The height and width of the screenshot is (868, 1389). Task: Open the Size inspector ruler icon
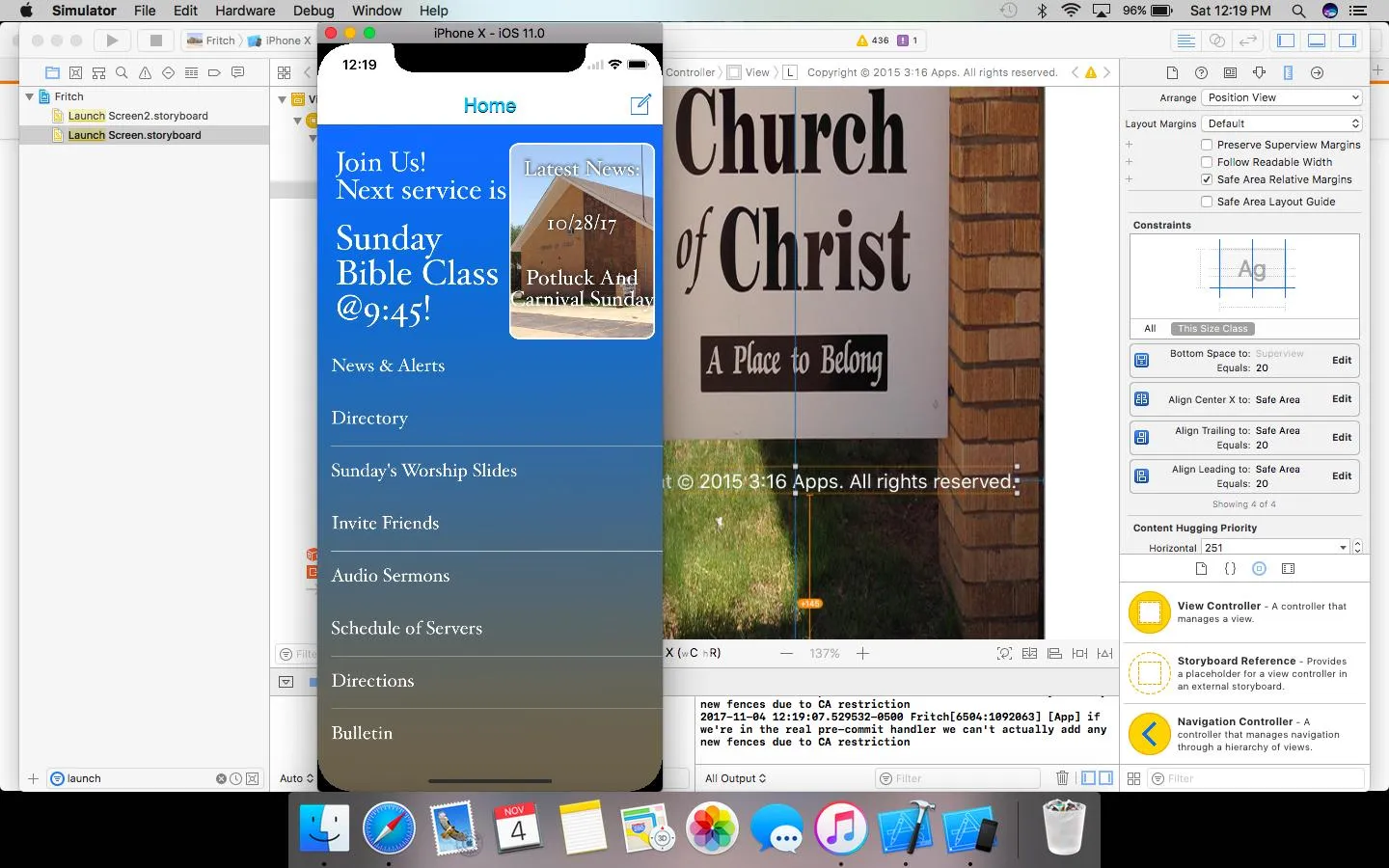click(x=1288, y=72)
